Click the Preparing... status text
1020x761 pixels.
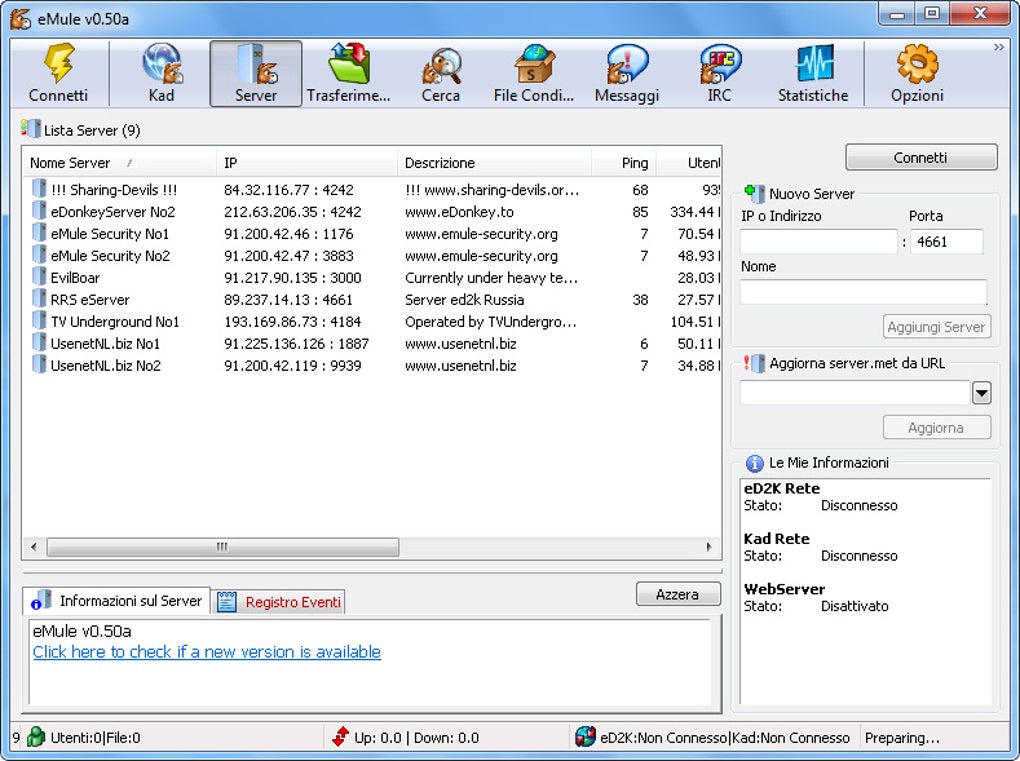click(x=902, y=738)
